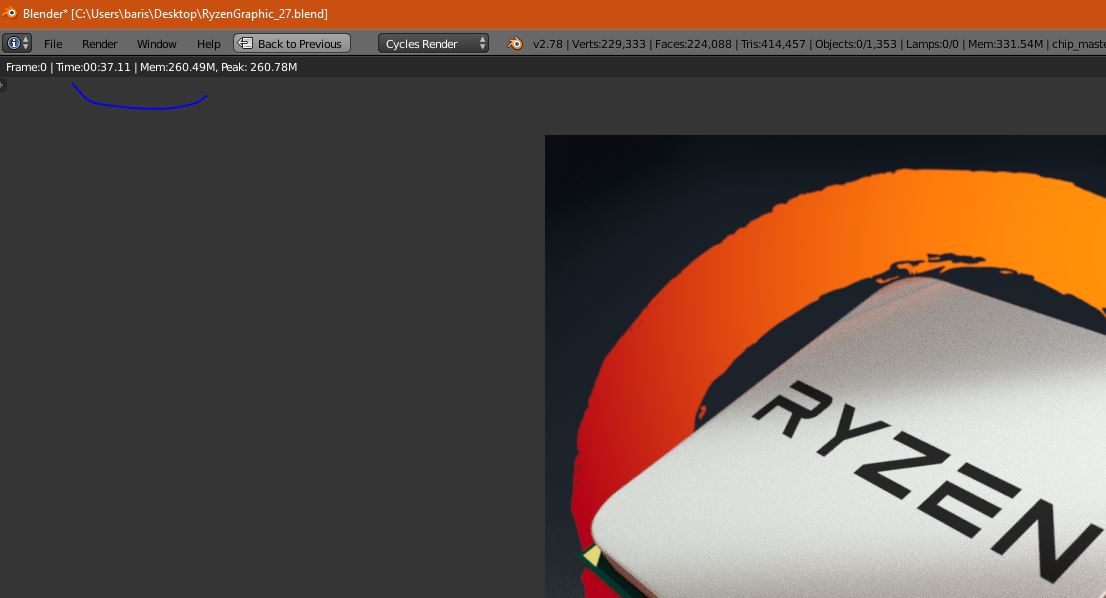This screenshot has height=598, width=1106.
Task: Click the Mem:331.54M statistic in the header
Action: 1005,44
